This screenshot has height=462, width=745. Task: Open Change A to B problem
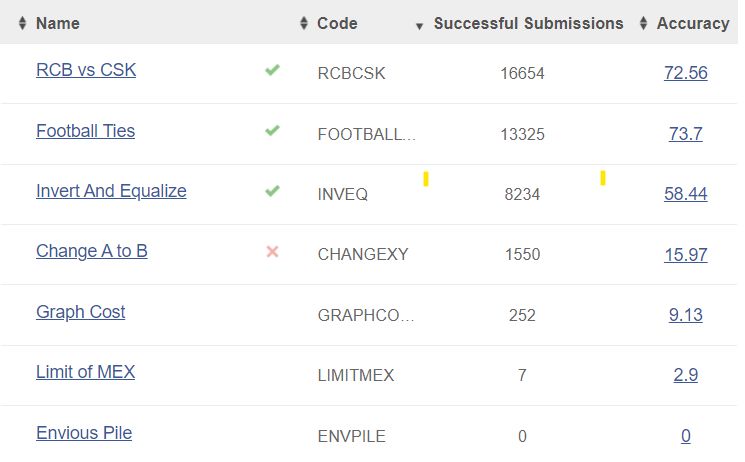(x=92, y=251)
